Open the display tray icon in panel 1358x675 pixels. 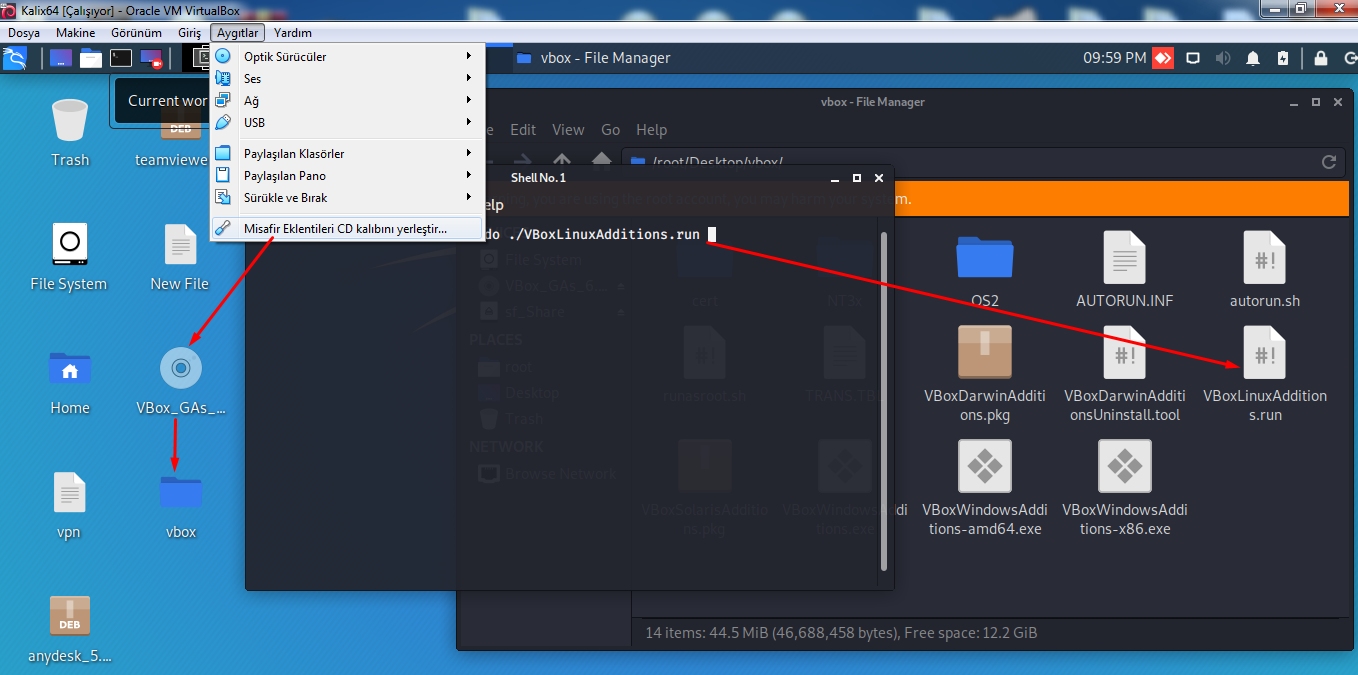(1193, 58)
